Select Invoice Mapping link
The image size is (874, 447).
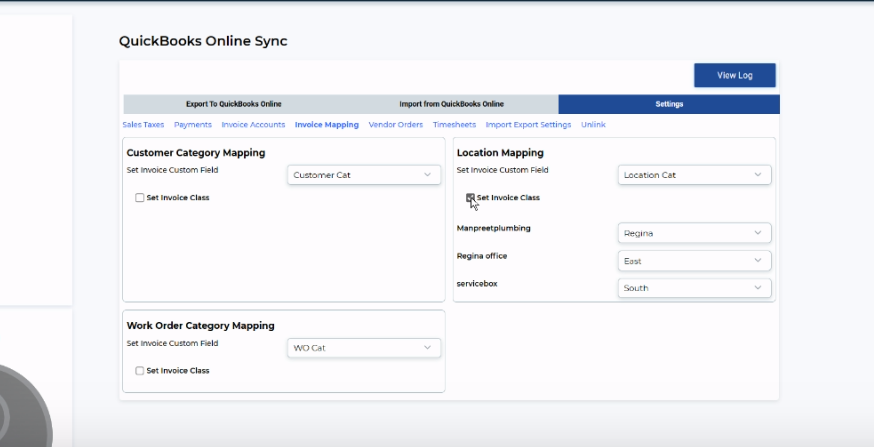coord(327,125)
